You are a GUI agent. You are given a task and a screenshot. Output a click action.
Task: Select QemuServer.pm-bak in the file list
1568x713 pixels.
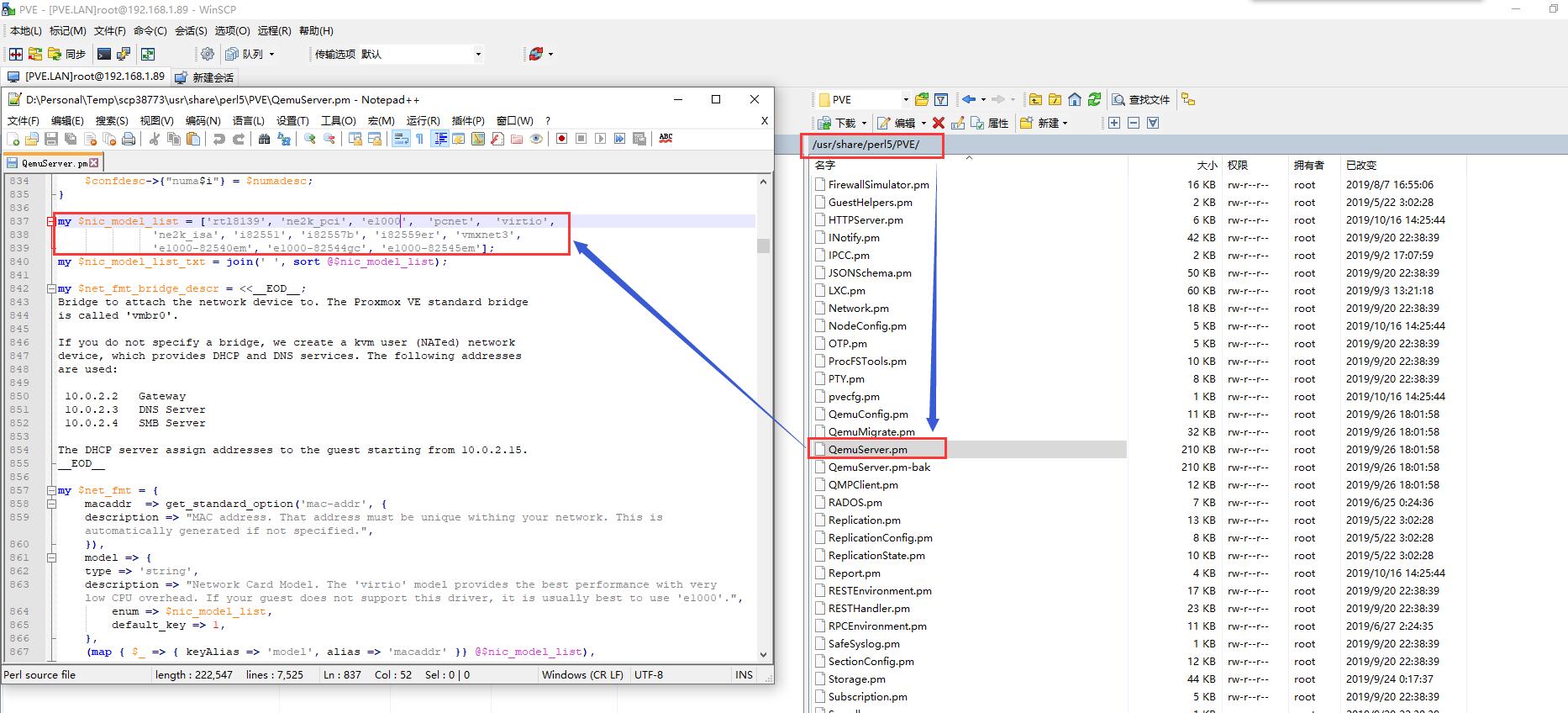point(879,467)
